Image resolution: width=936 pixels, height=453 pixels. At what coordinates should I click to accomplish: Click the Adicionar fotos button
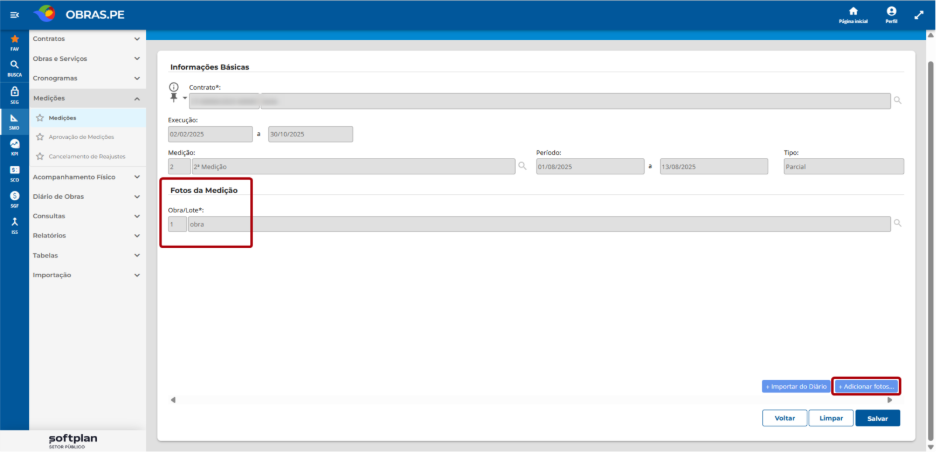tap(866, 387)
